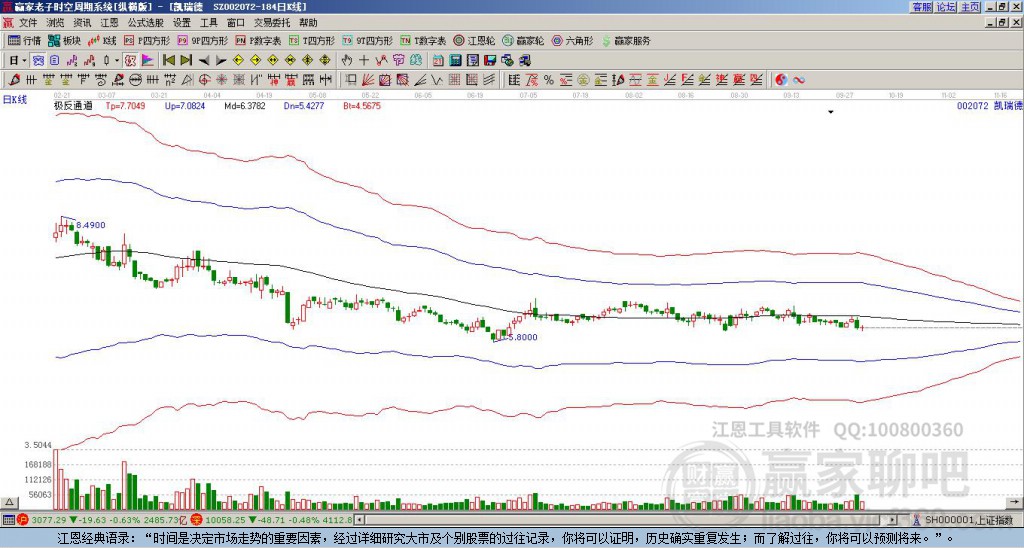Open the calendar date icon

pos(438,61)
